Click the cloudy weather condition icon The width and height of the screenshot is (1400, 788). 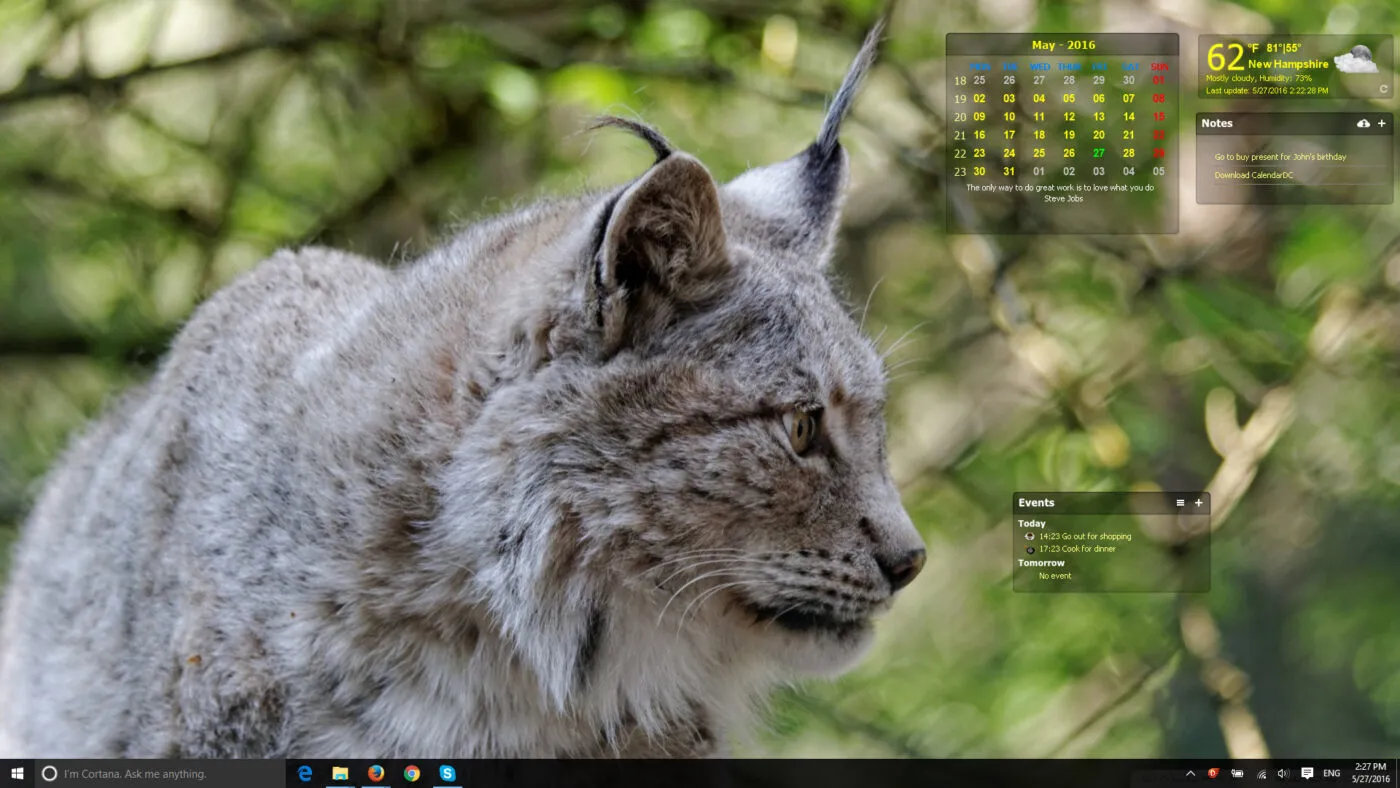point(1356,60)
